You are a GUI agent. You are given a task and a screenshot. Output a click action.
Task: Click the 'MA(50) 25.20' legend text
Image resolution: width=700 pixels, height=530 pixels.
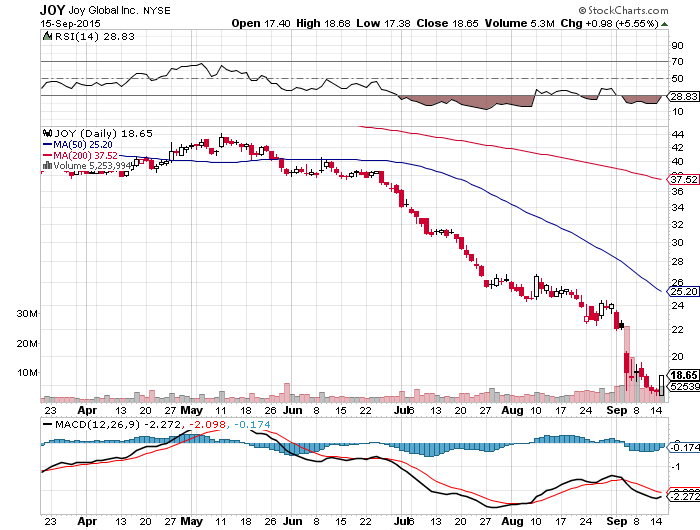83,145
